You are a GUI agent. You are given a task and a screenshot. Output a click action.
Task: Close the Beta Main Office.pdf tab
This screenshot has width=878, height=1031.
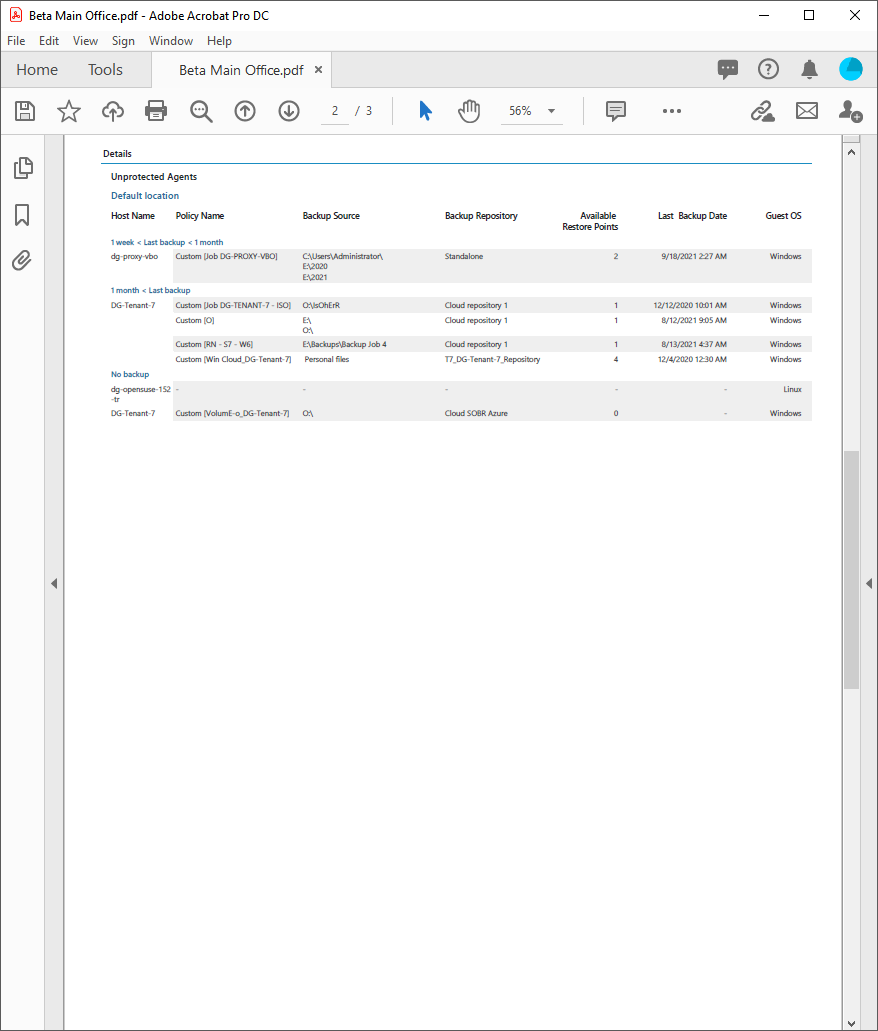318,70
